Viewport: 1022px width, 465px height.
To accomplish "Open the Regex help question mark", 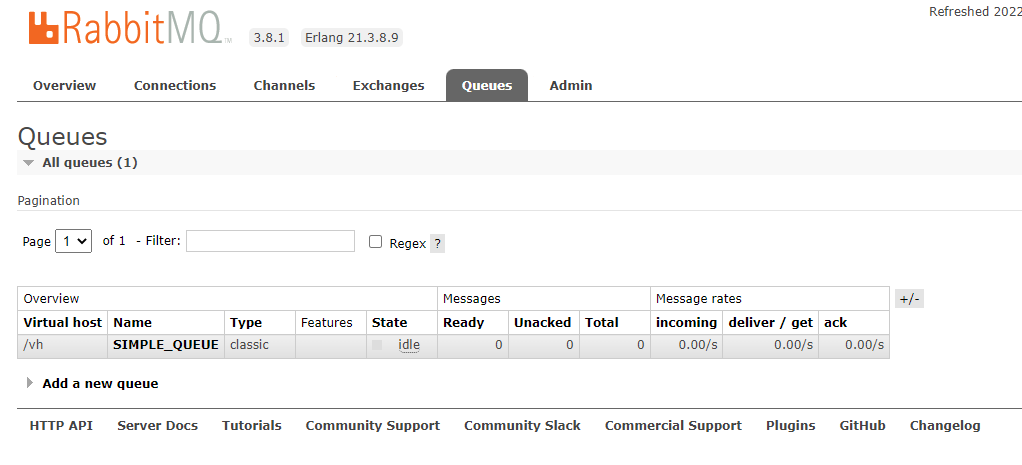I will click(437, 244).
